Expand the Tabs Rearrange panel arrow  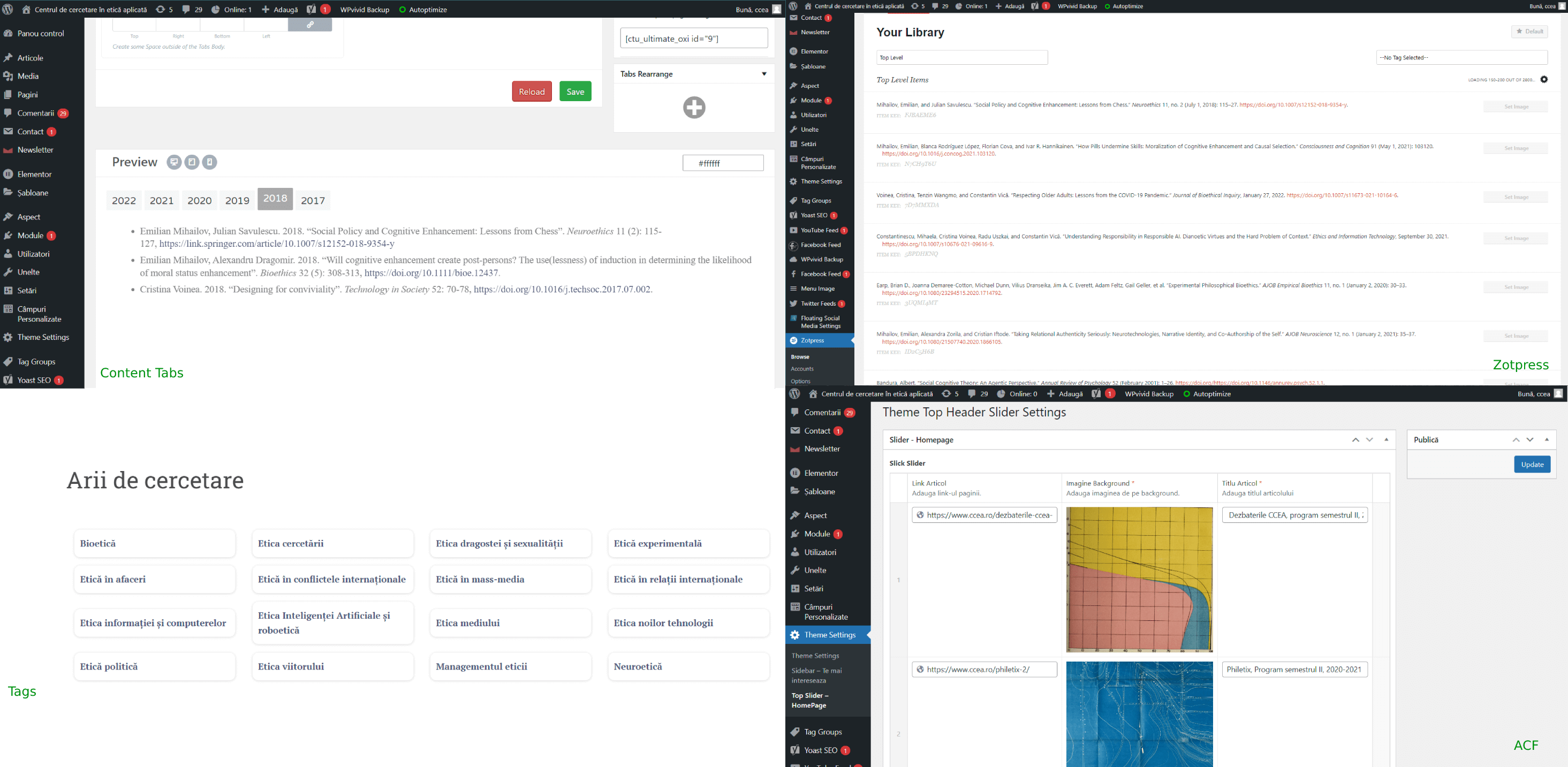coord(764,74)
